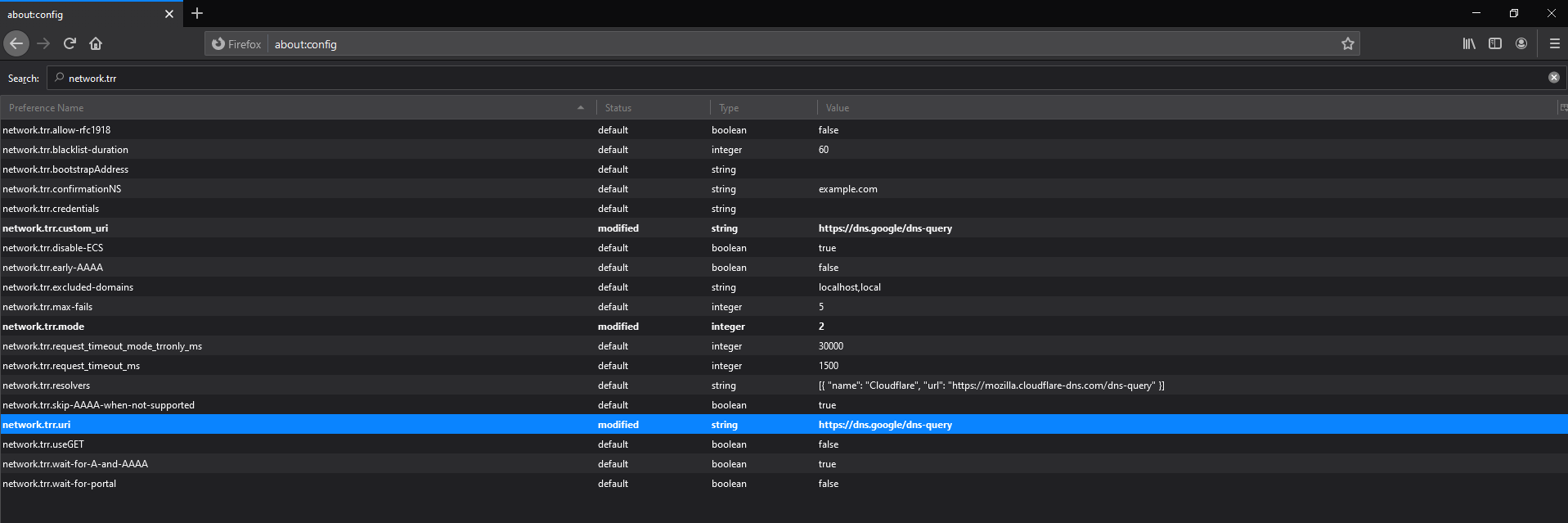Select the network.trr.mode preference row
The image size is (1568, 523).
(x=43, y=327)
